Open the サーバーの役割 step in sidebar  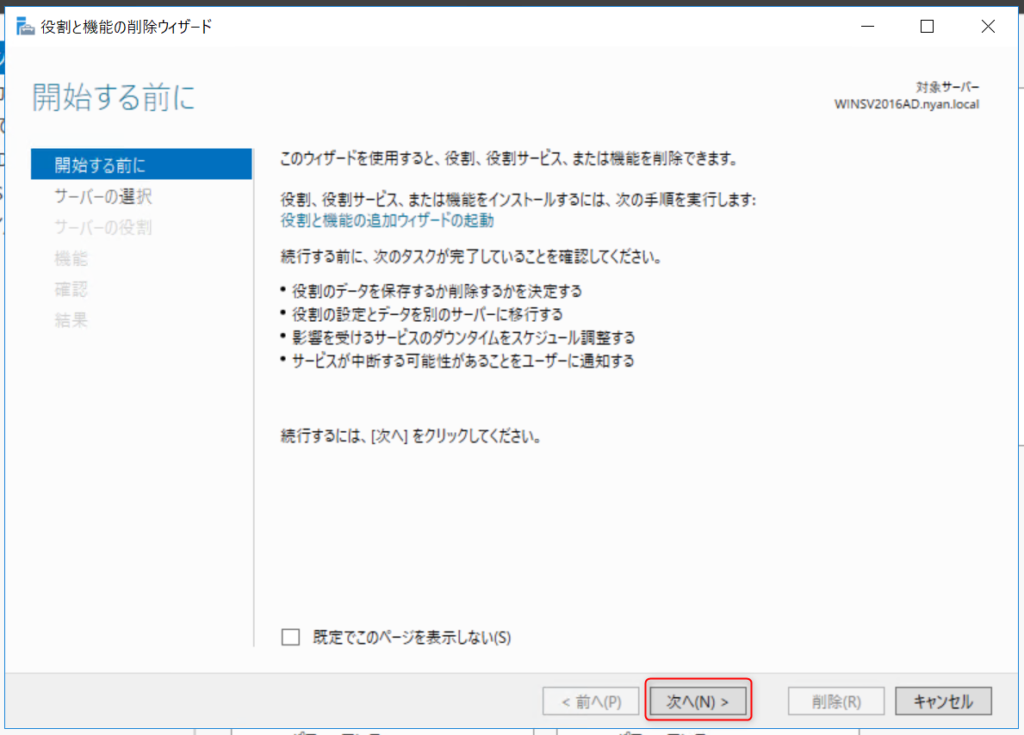click(x=103, y=227)
